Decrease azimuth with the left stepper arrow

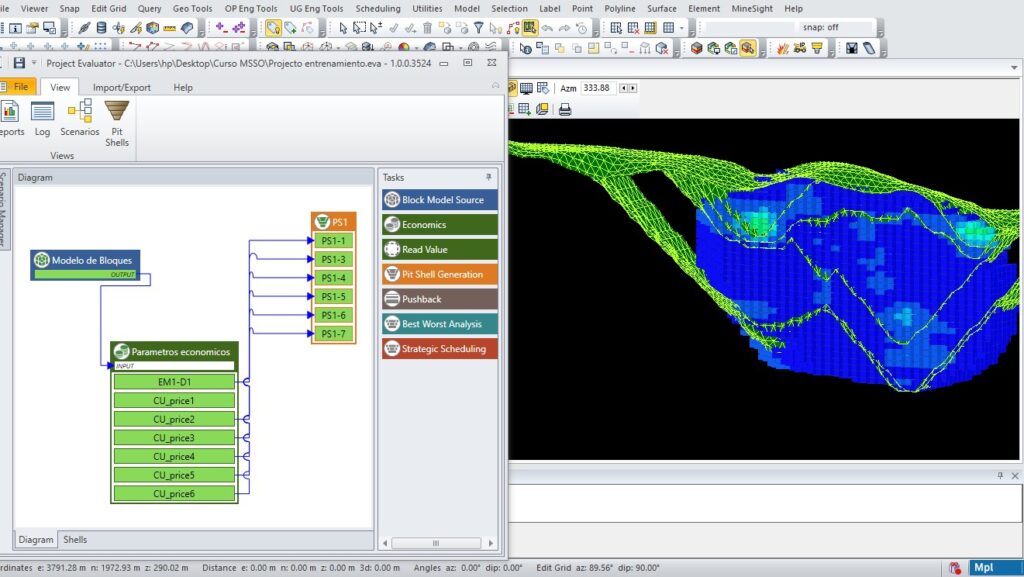pyautogui.click(x=624, y=88)
